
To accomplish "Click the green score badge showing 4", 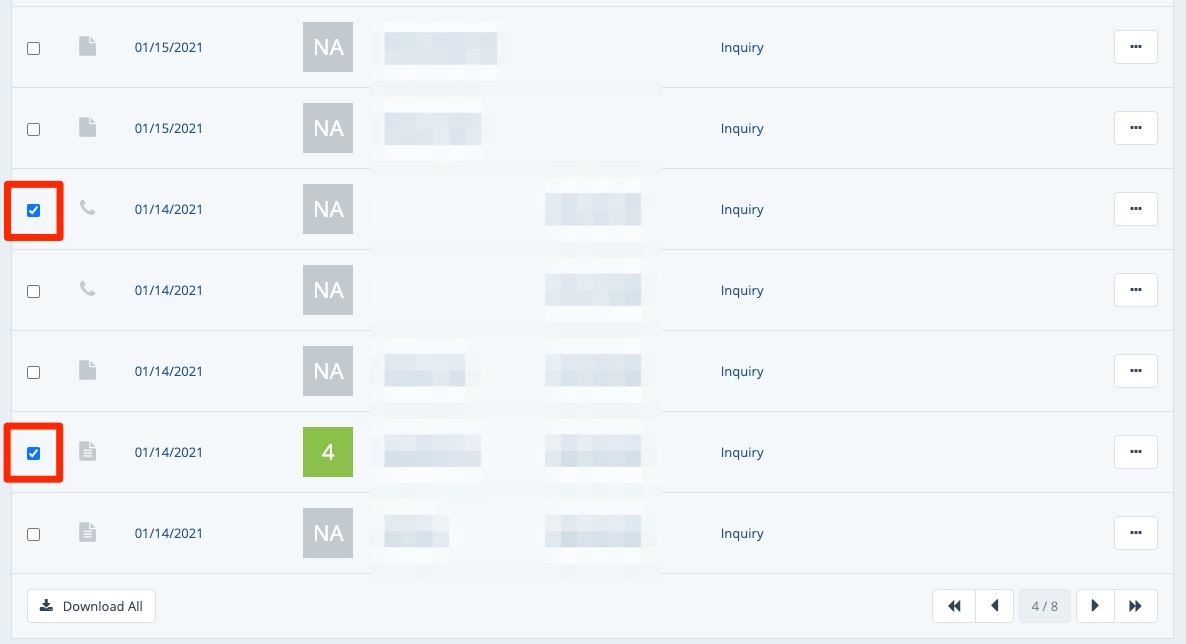I will coord(328,452).
